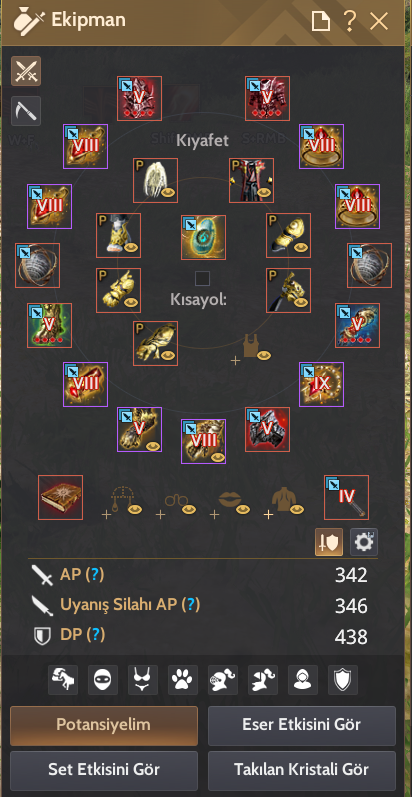Open help with the question mark icon
Image resolution: width=412 pixels, height=797 pixels.
tap(350, 21)
